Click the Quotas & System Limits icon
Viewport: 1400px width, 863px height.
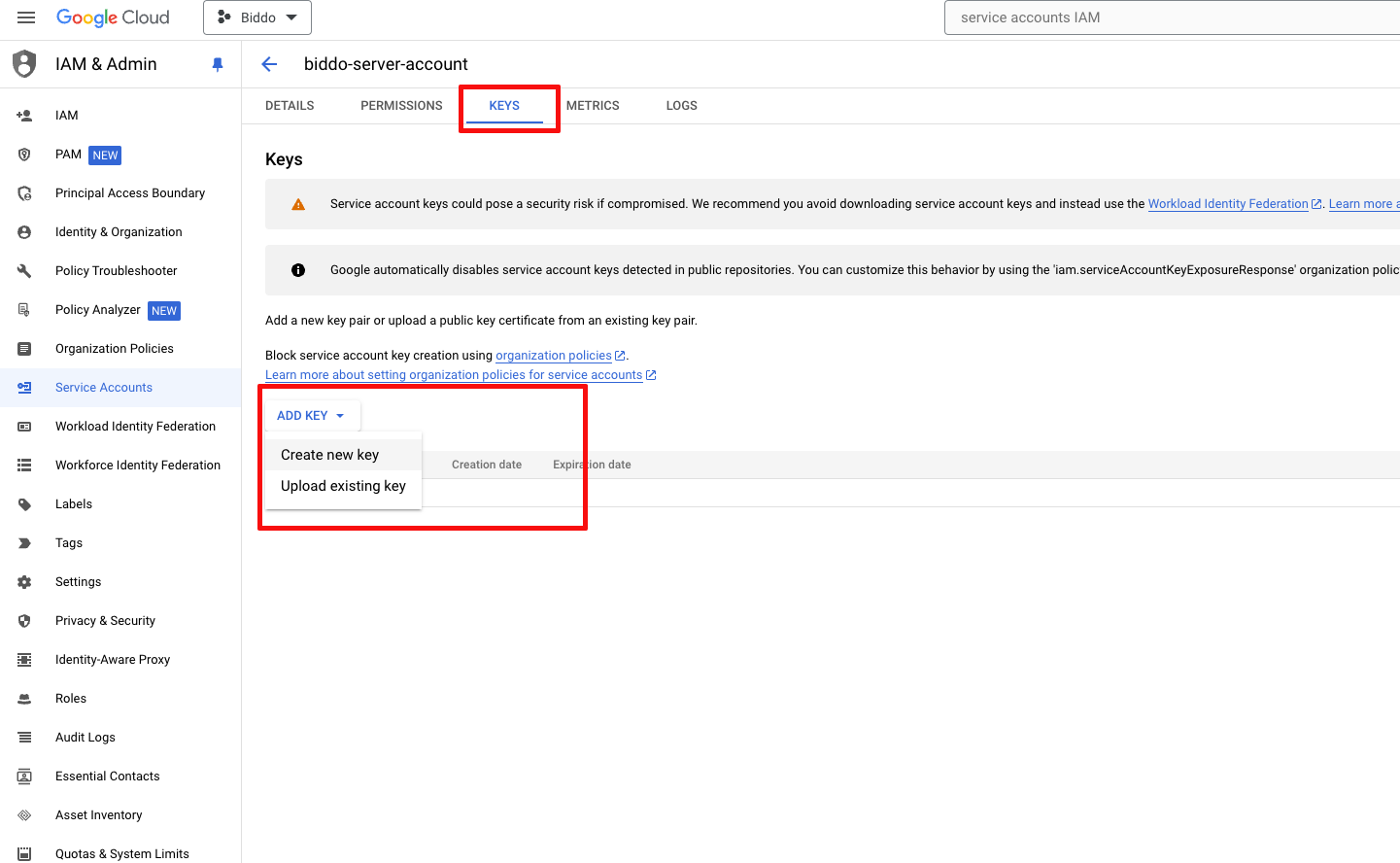pos(24,854)
